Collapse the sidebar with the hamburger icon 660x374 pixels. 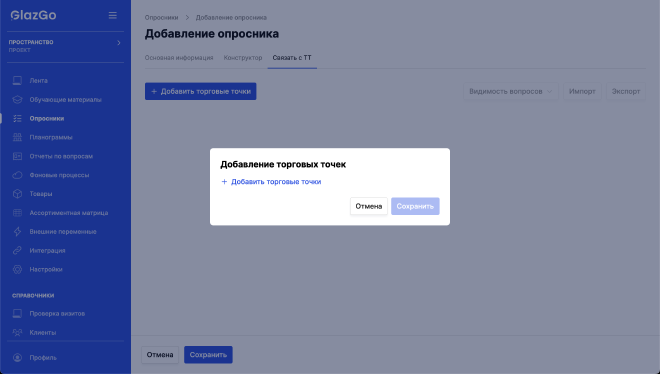(x=112, y=15)
